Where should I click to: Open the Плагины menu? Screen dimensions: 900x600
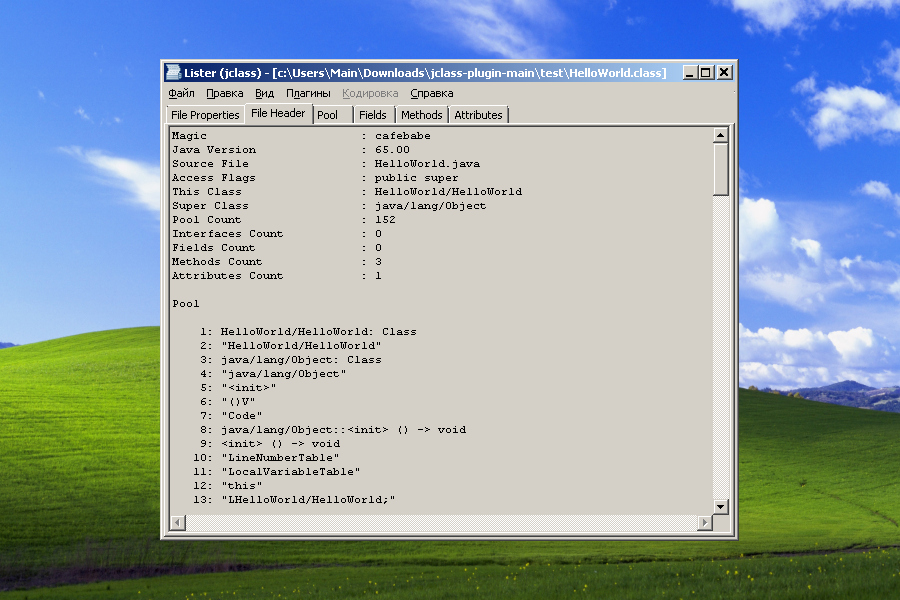pos(308,93)
